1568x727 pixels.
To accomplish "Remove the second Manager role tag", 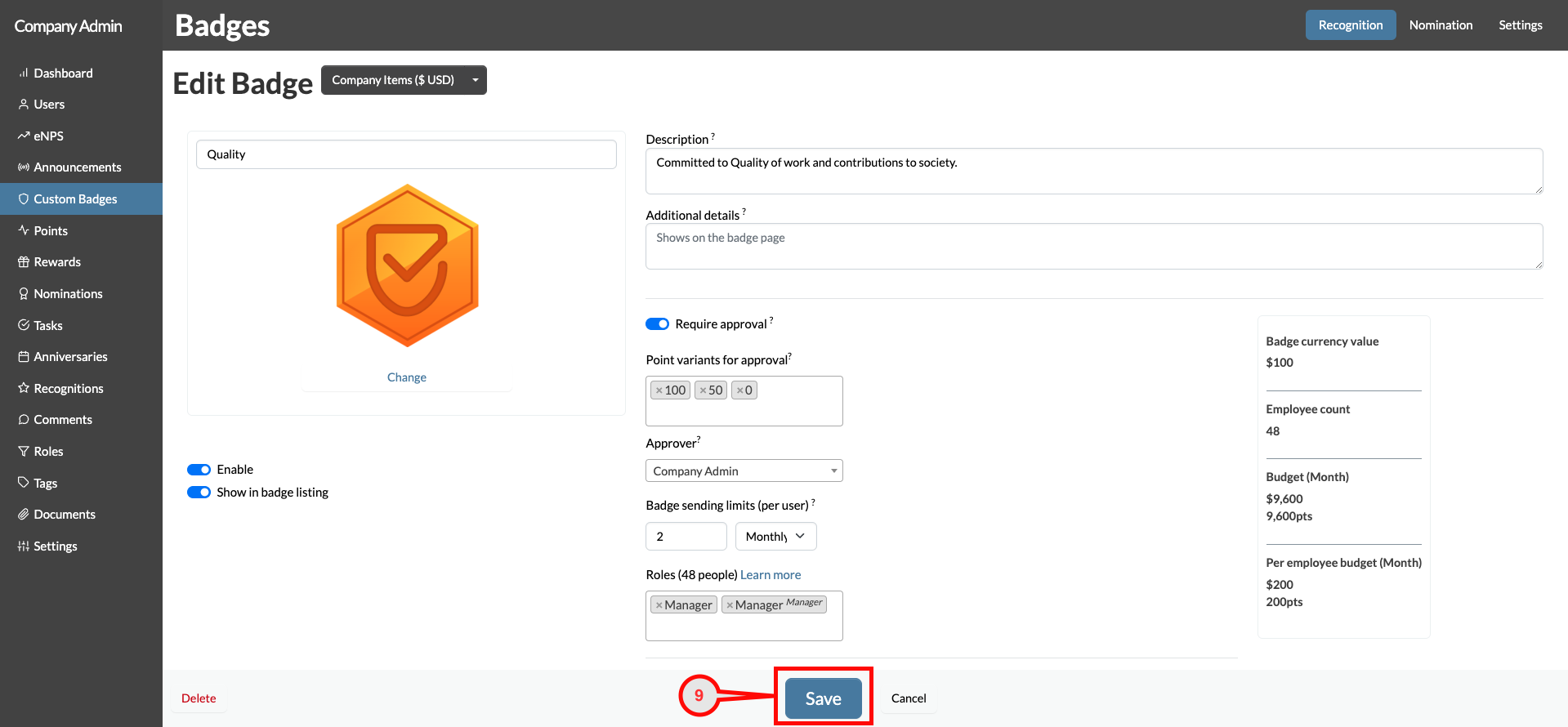I will pos(730,605).
